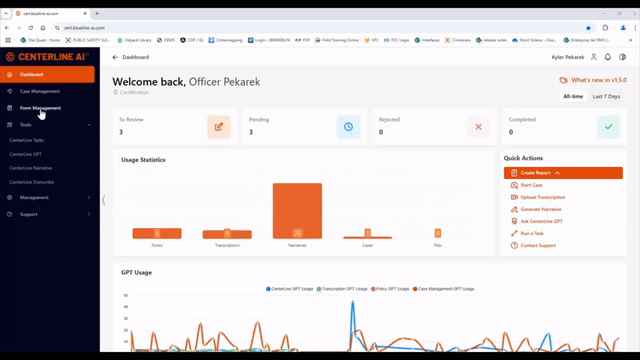Screen dimensions: 640x360
Task: Expand the Management section chevron
Action: coord(89,198)
